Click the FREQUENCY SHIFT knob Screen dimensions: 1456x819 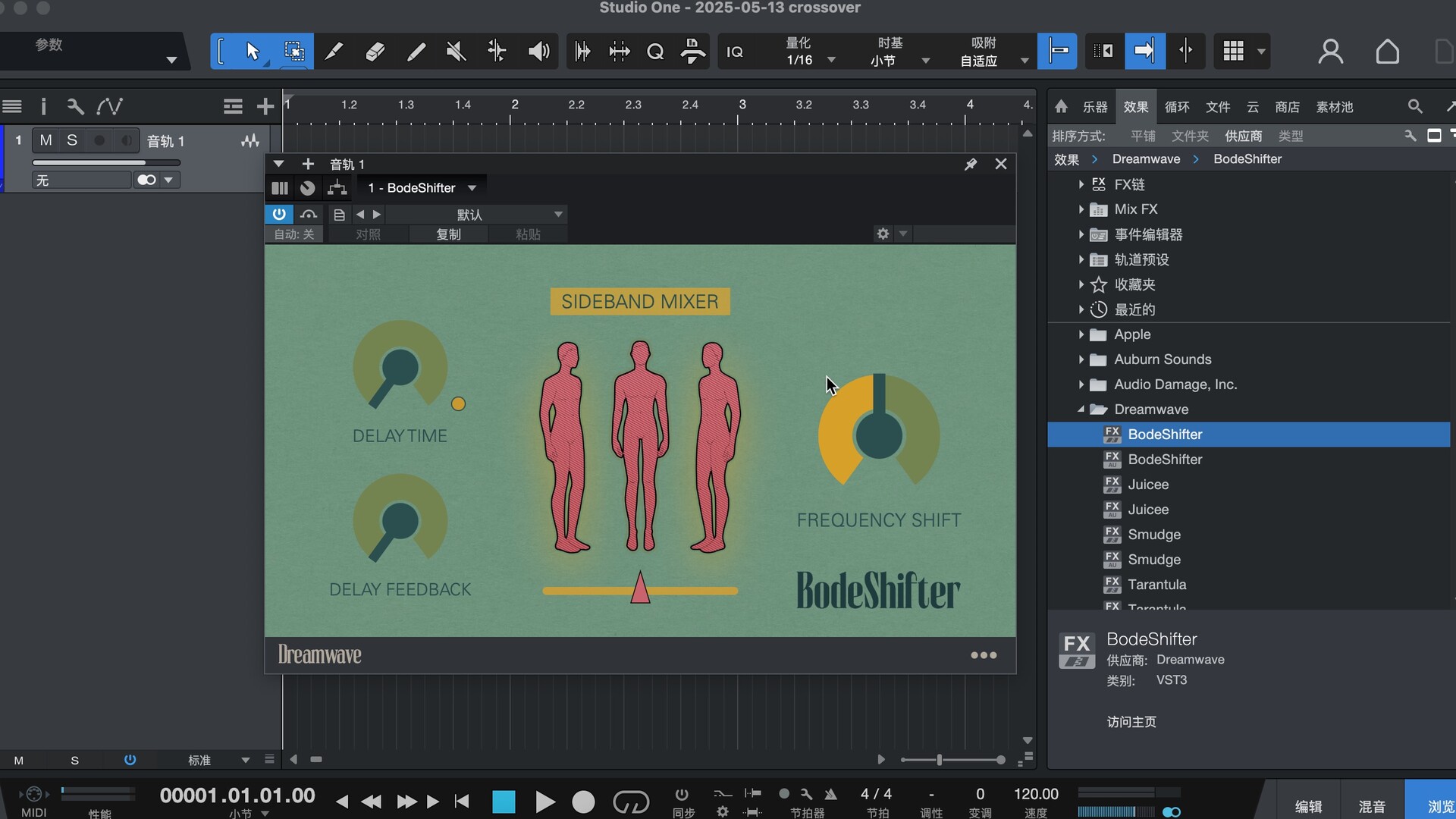(879, 435)
